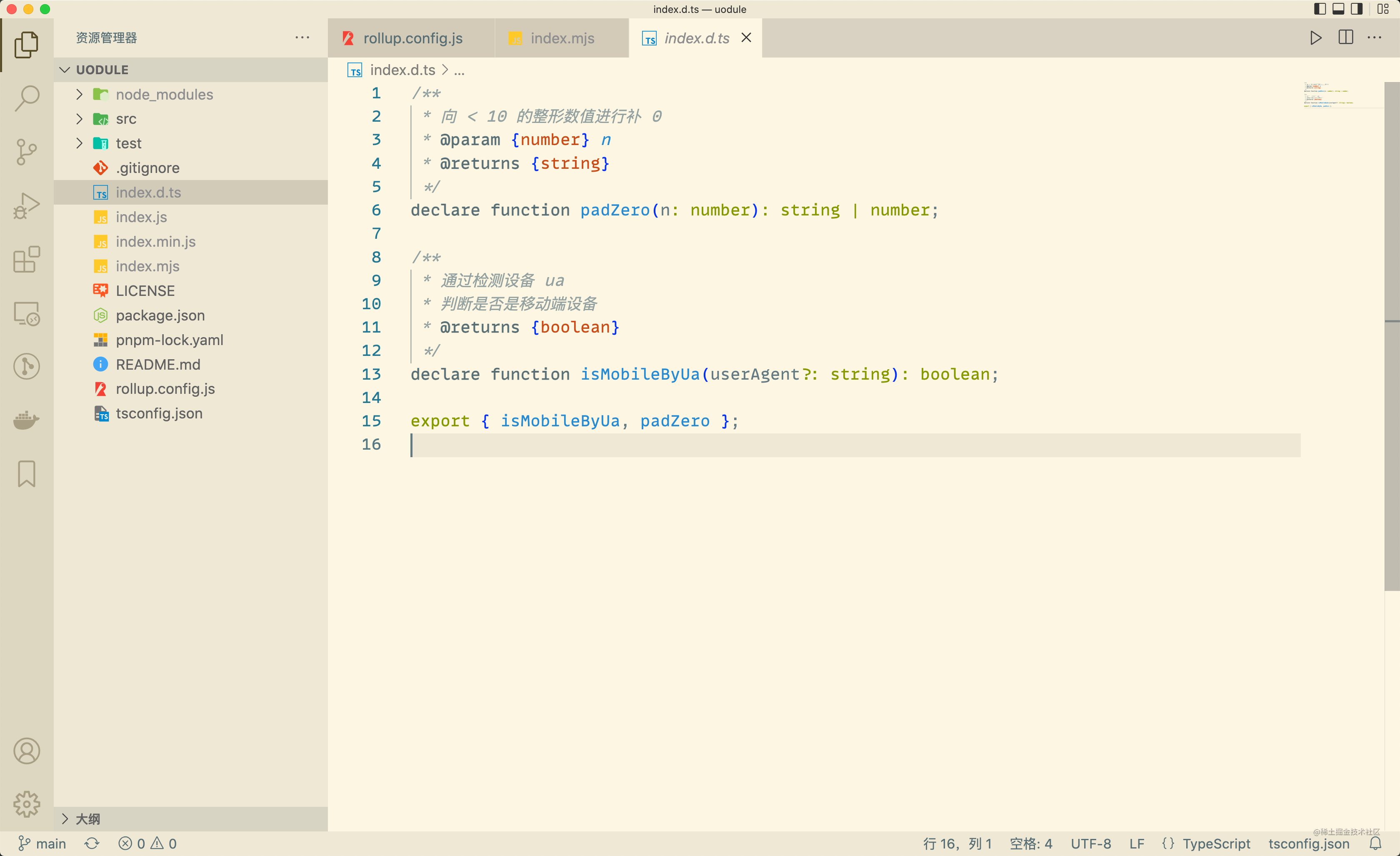Split the editor into two panes
Image resolution: width=1400 pixels, height=856 pixels.
[1345, 38]
